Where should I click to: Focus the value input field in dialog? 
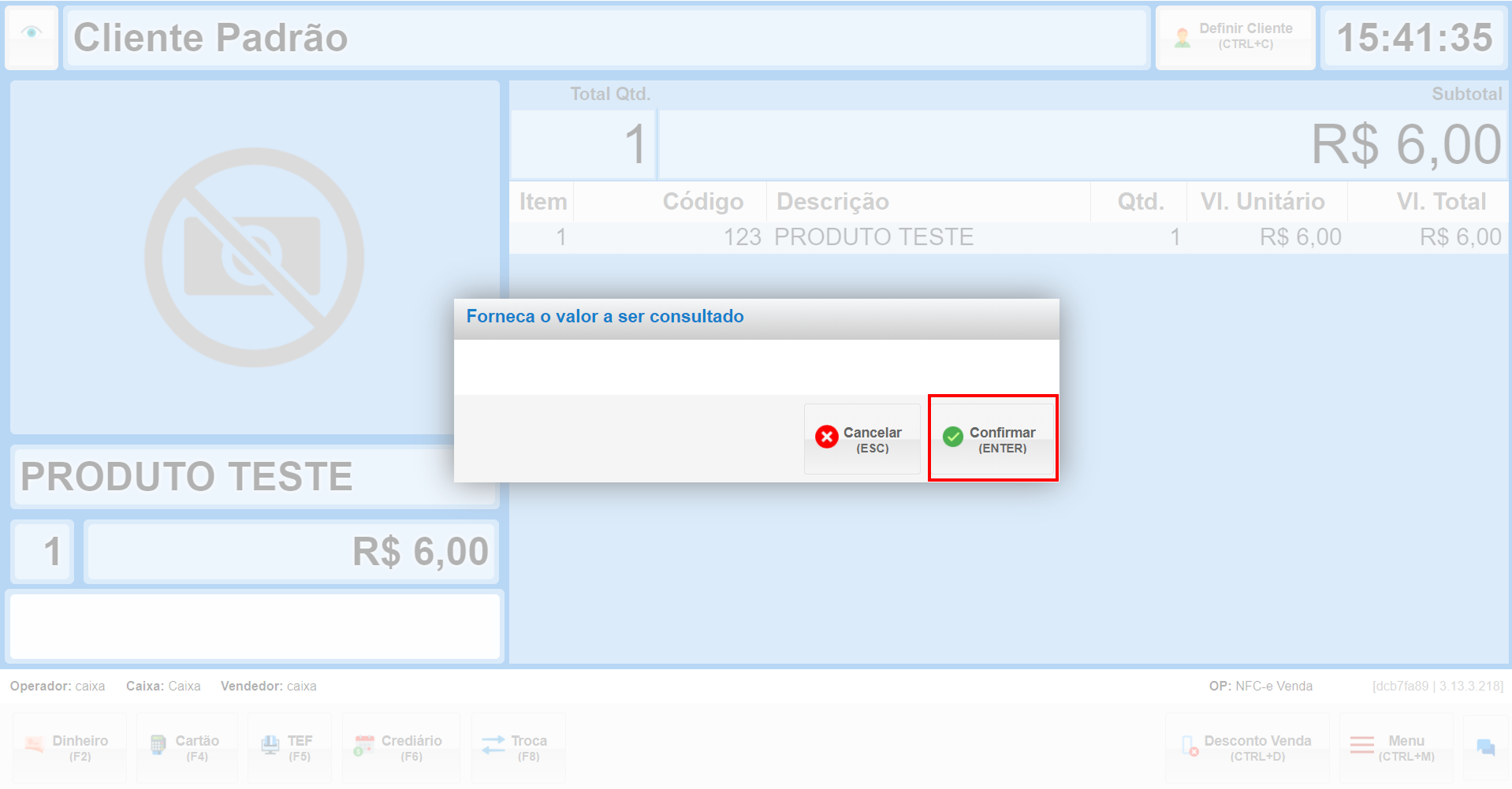click(x=756, y=367)
